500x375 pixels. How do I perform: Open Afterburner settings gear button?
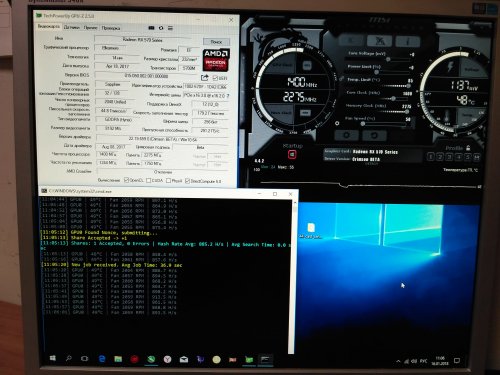[346, 135]
